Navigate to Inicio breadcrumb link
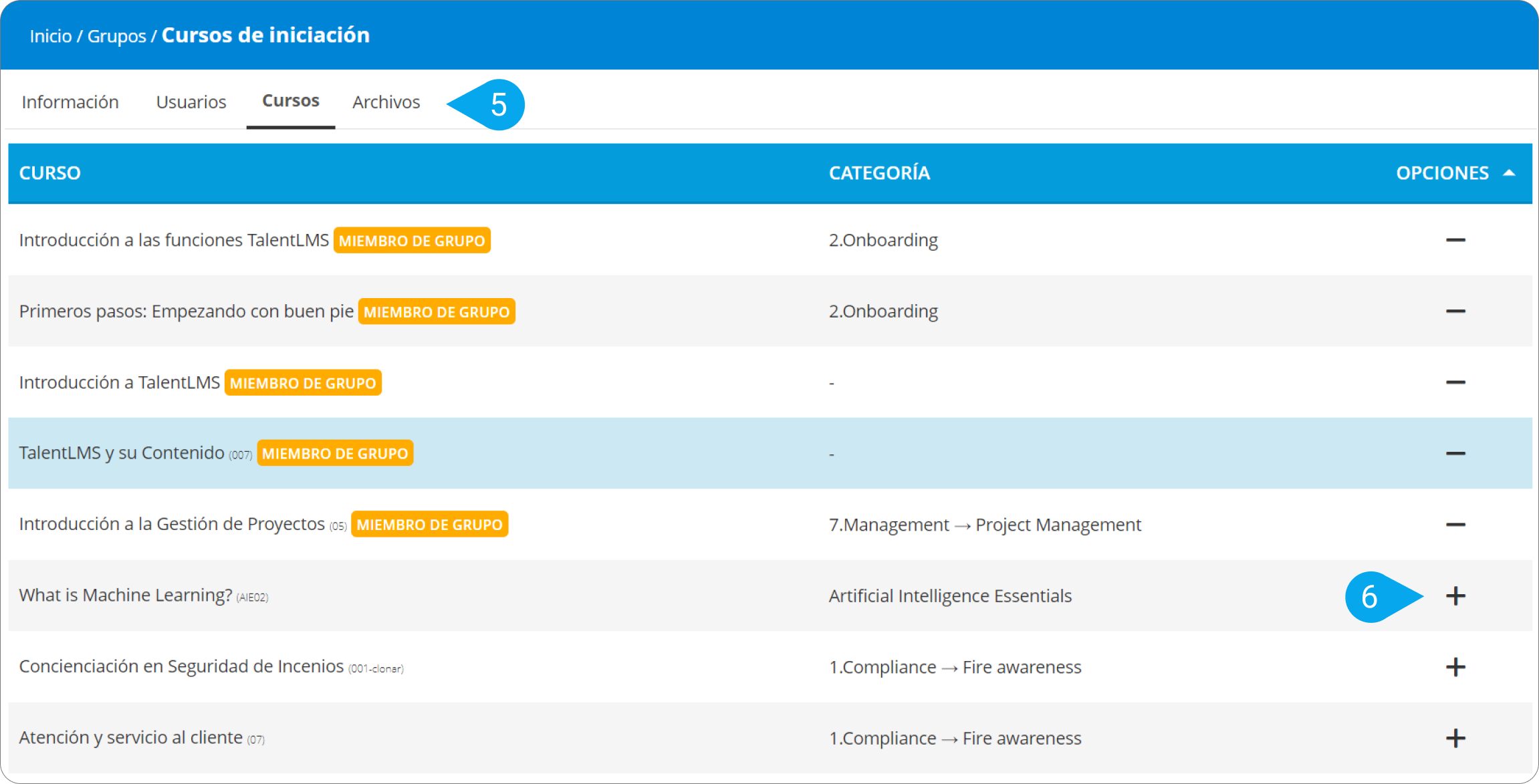This screenshot has width=1539, height=784. click(x=51, y=36)
